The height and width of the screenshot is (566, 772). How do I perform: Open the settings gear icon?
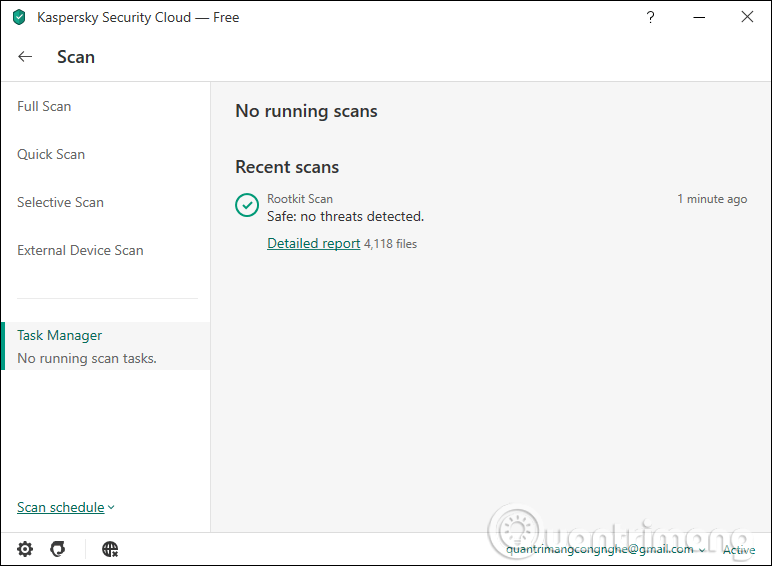pos(25,549)
